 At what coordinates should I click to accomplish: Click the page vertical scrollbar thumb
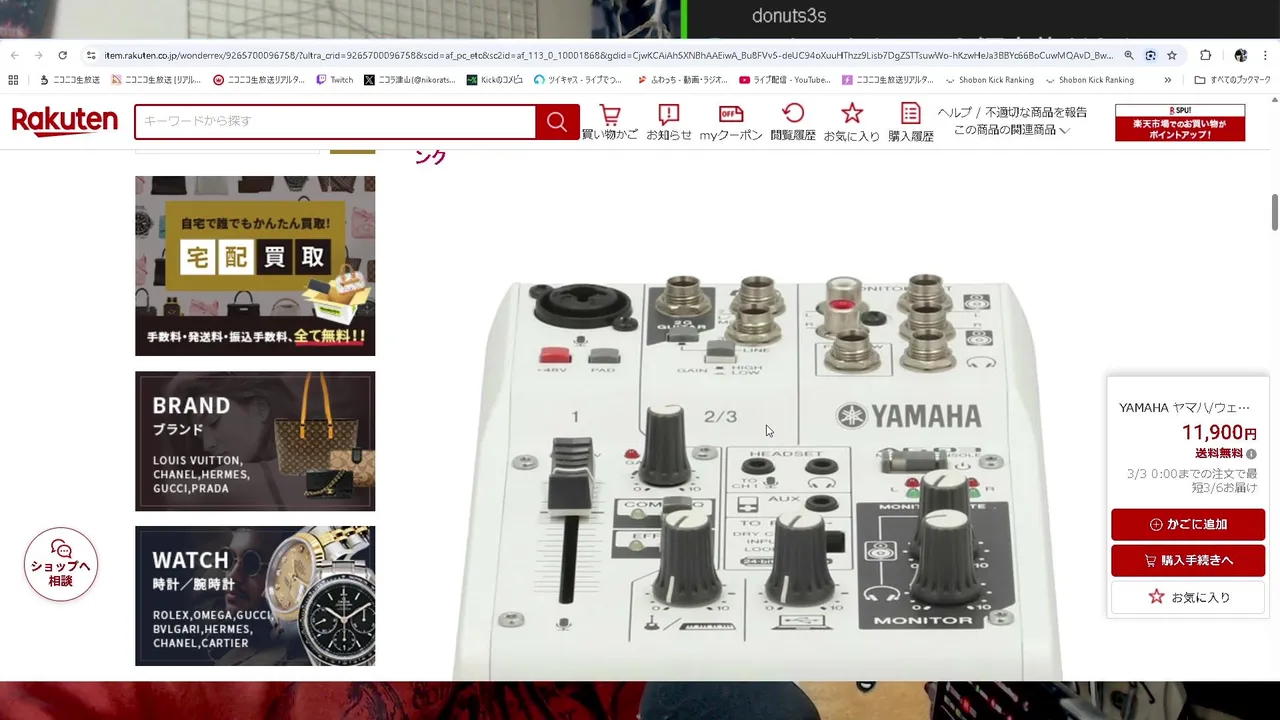tap(1275, 212)
